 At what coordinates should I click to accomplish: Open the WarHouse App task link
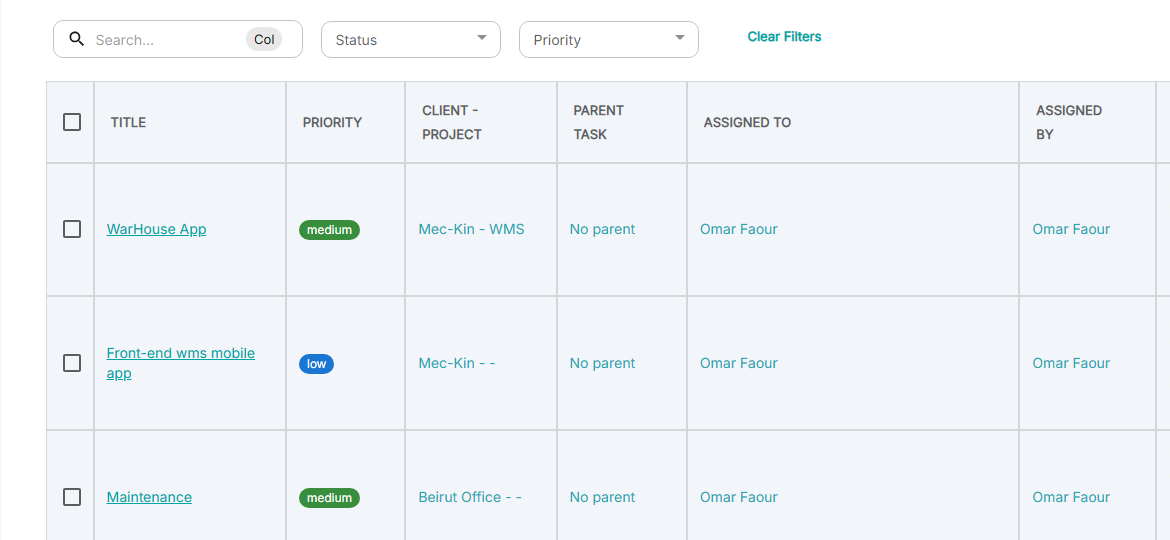156,229
